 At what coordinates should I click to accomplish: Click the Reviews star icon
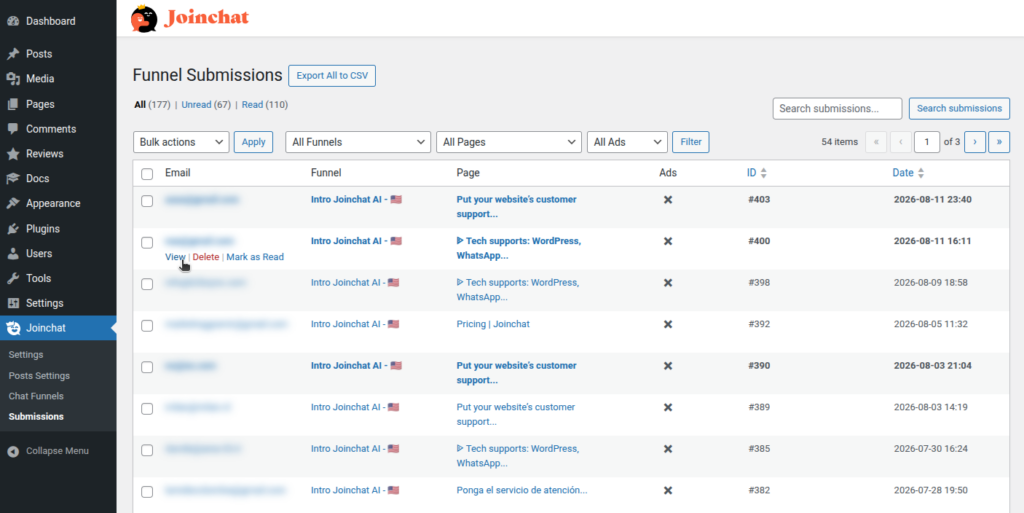13,153
